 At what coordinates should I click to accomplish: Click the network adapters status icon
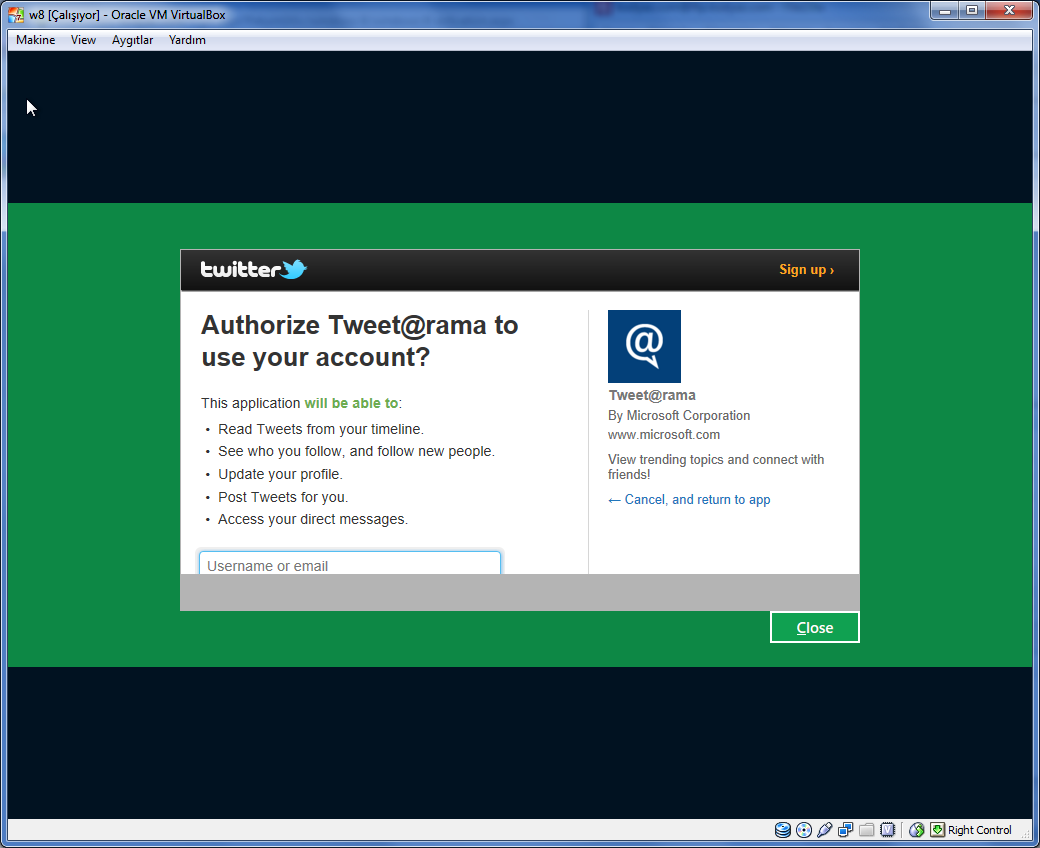[845, 829]
